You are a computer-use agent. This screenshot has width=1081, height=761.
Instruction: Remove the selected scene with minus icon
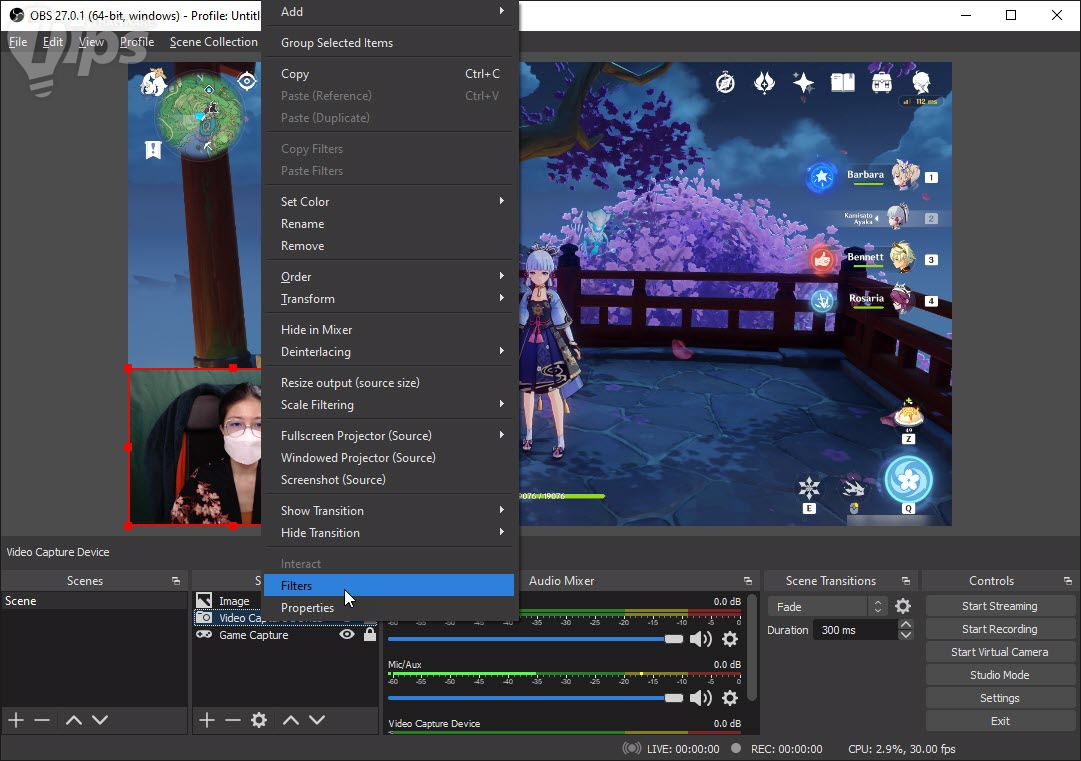[x=42, y=720]
